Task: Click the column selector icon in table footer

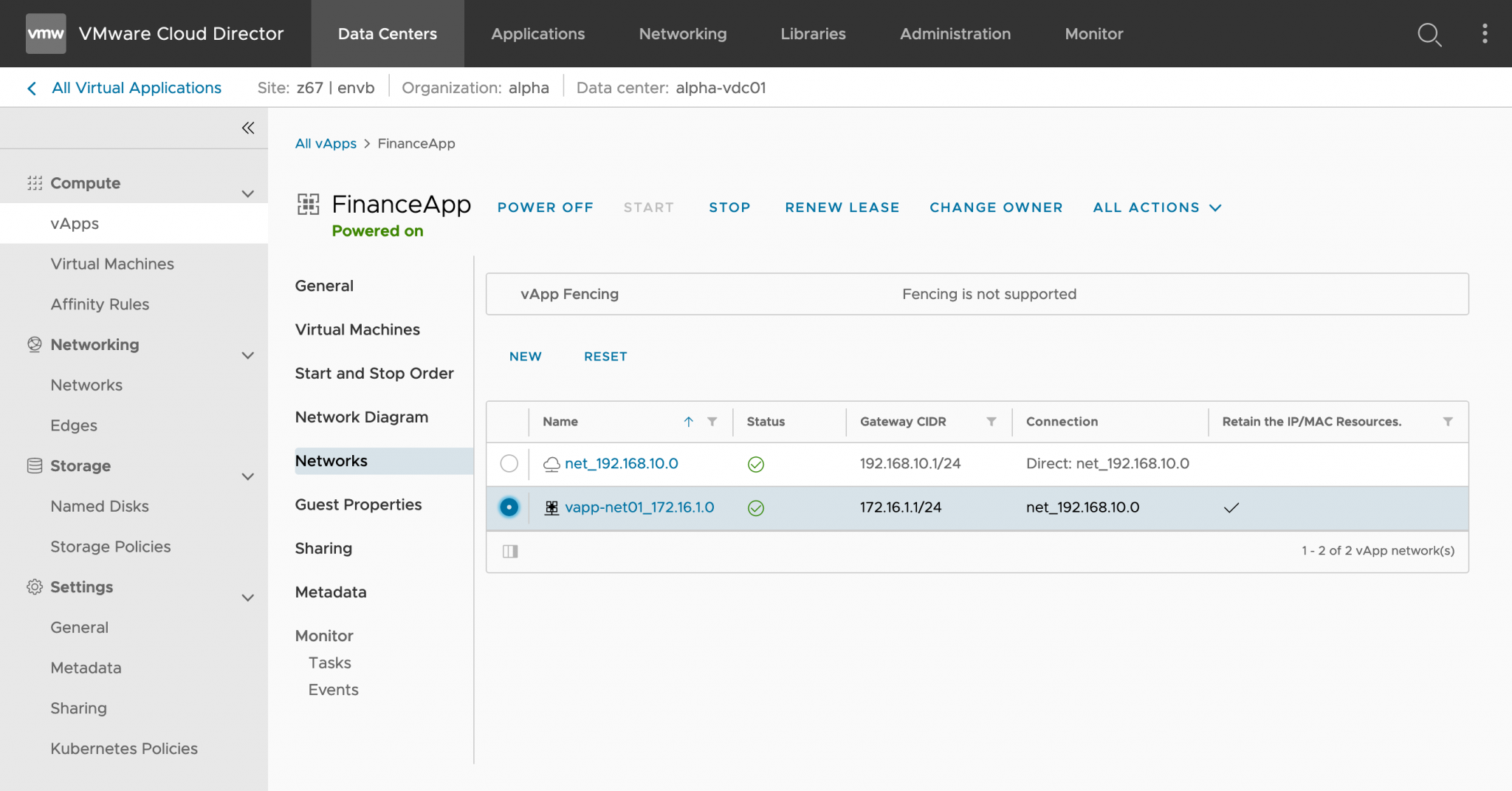Action: coord(509,551)
